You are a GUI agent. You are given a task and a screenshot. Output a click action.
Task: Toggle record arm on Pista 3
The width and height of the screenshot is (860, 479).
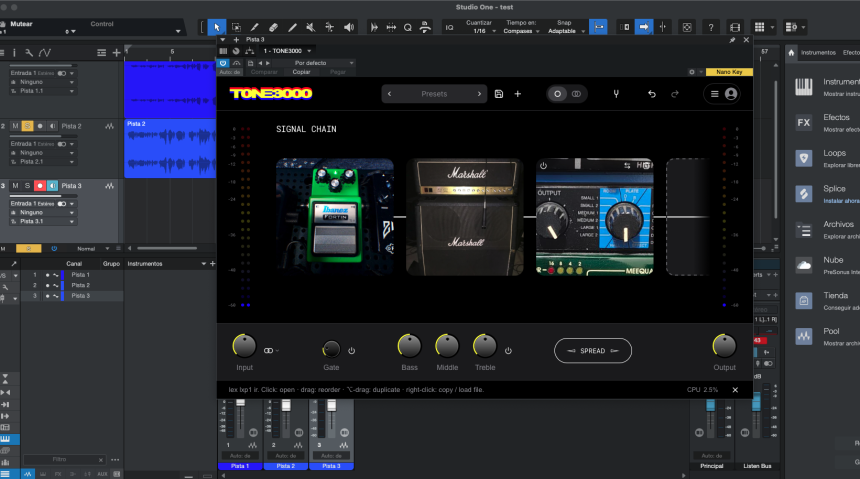pos(39,186)
